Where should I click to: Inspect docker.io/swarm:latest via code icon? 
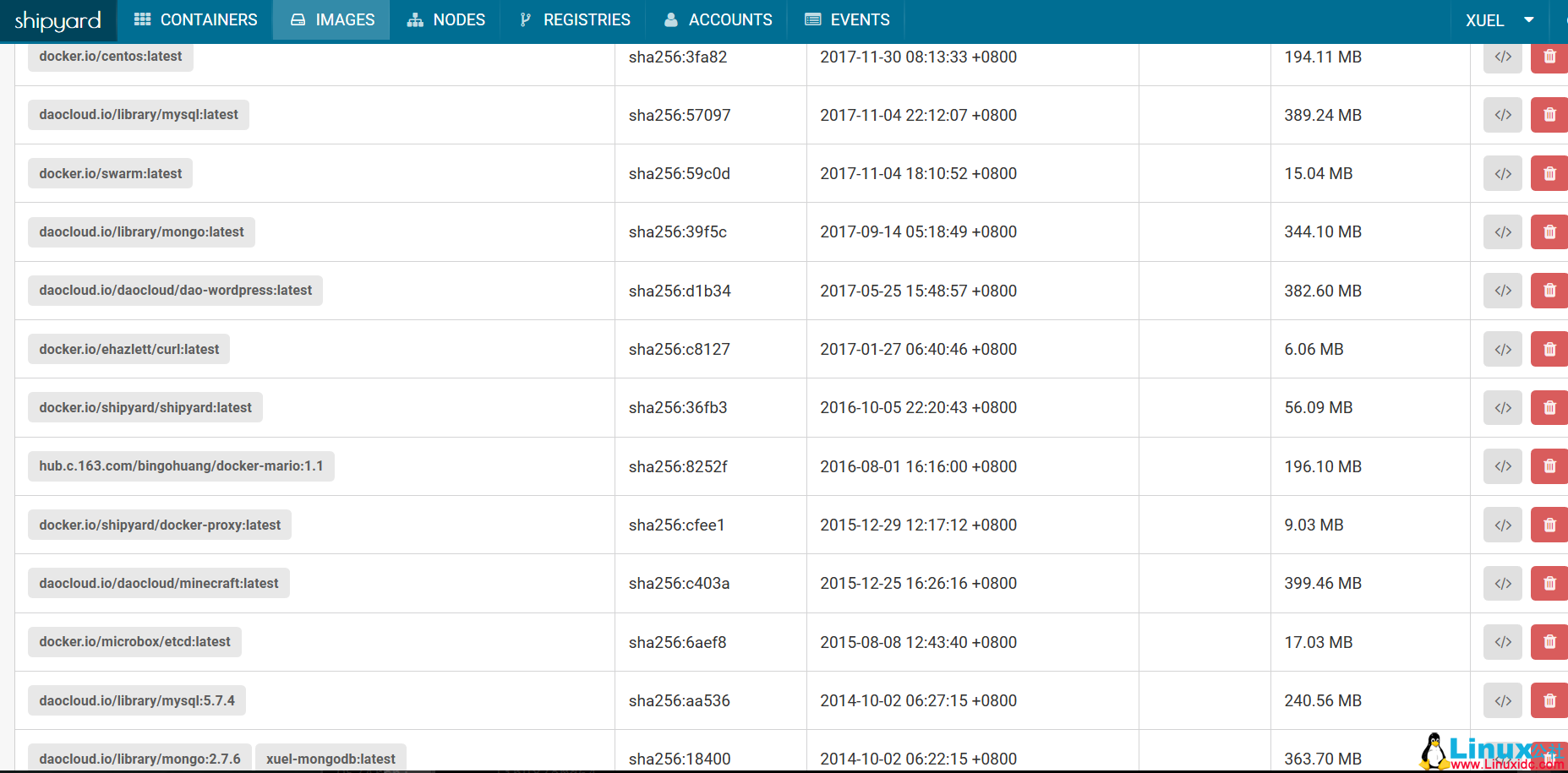(1502, 173)
